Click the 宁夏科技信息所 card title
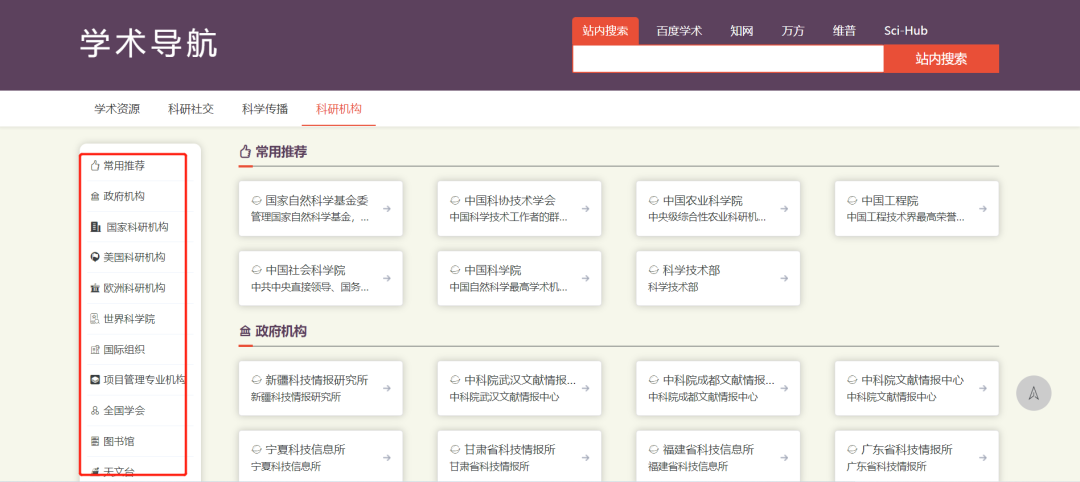The width and height of the screenshot is (1080, 482). pyautogui.click(x=305, y=450)
